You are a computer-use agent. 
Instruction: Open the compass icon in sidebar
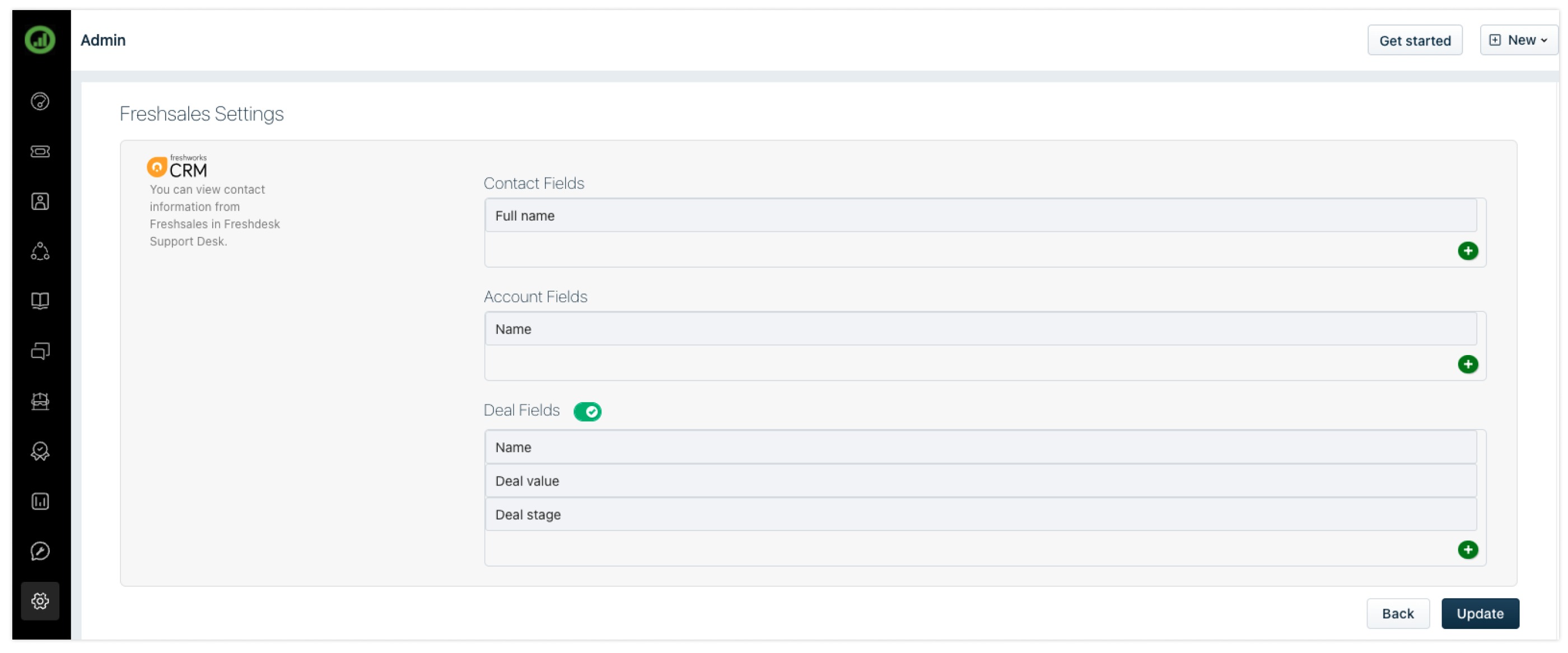point(40,552)
